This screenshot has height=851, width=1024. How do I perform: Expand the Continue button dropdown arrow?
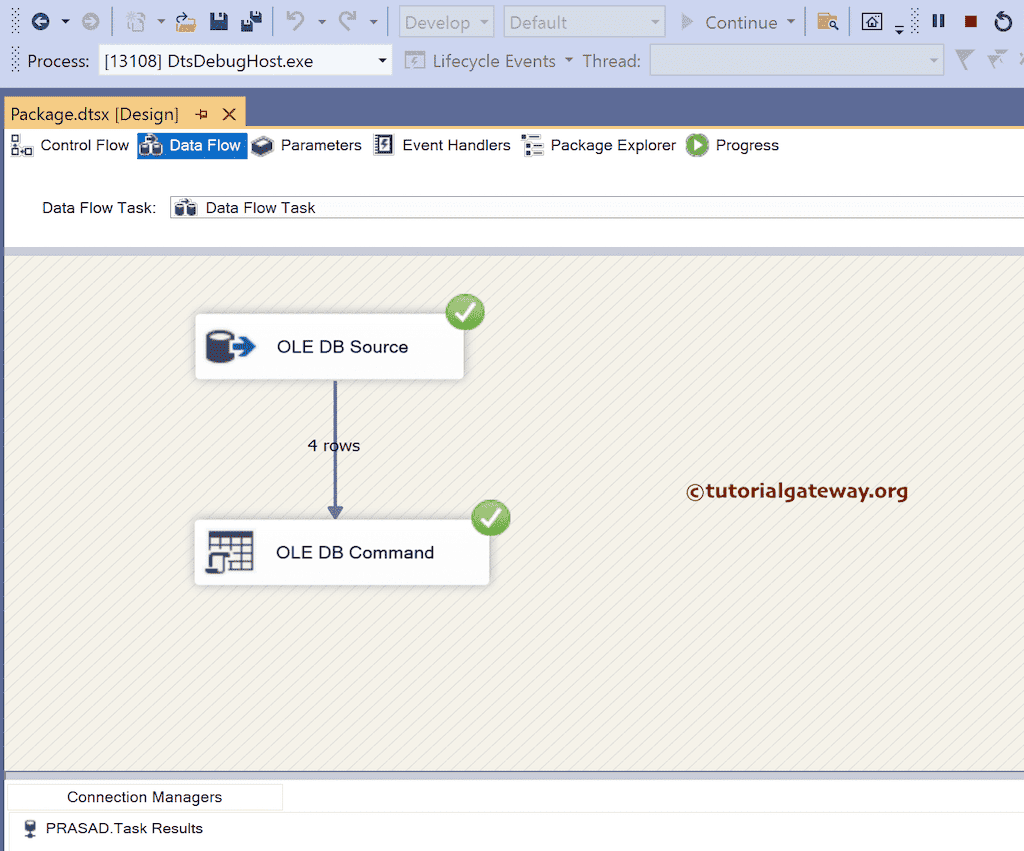pos(791,21)
